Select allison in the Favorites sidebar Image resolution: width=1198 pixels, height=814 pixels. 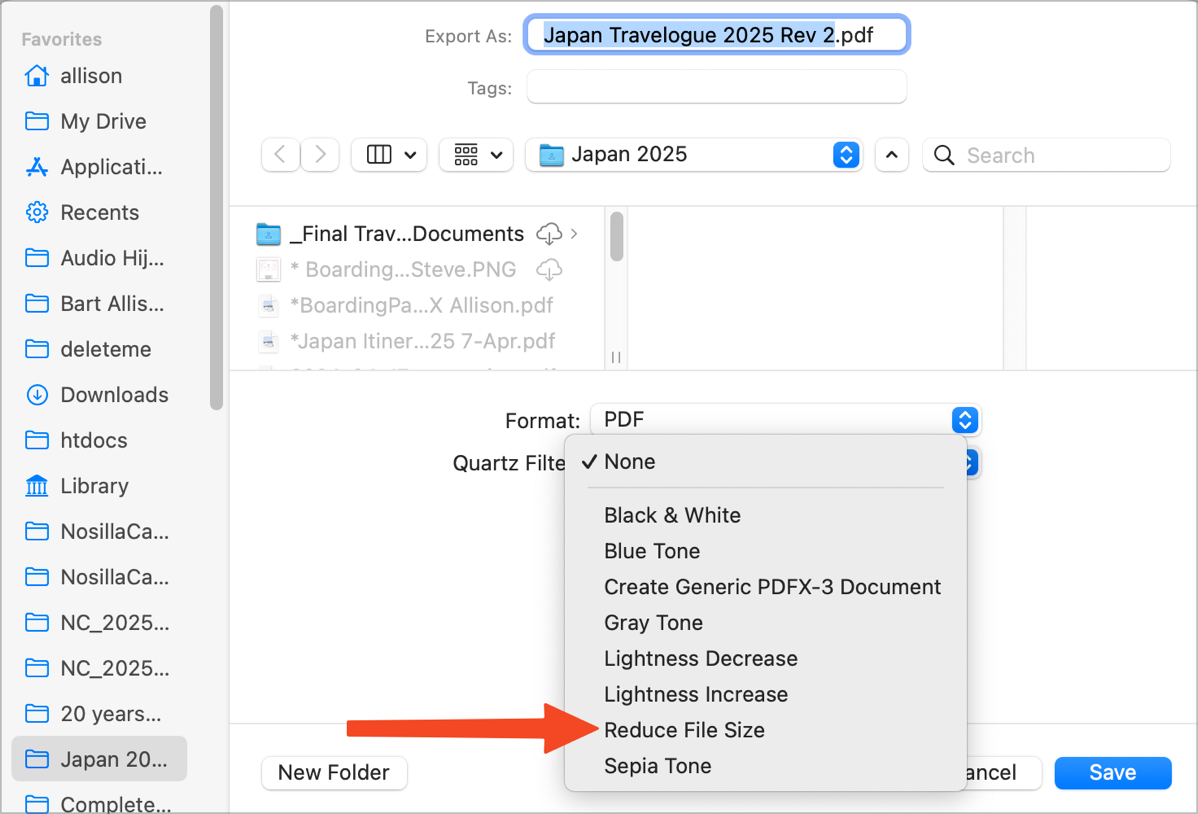point(92,75)
